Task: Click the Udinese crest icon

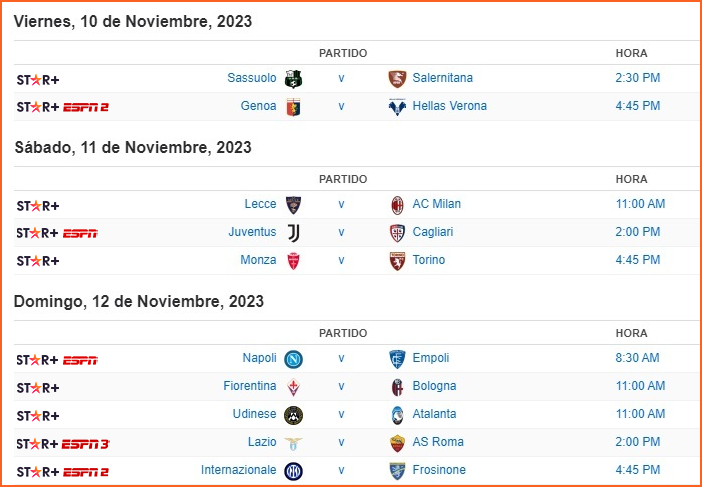Action: (x=293, y=415)
